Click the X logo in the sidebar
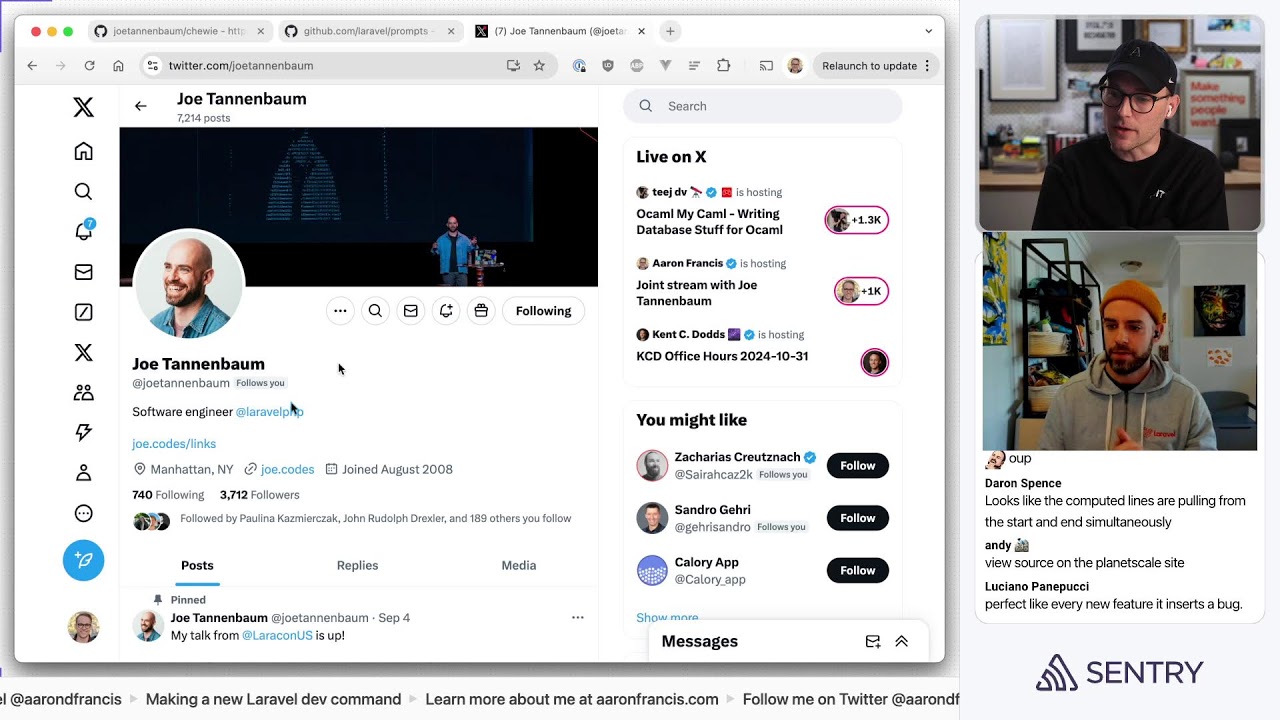The width and height of the screenshot is (1280, 720). pos(84,108)
